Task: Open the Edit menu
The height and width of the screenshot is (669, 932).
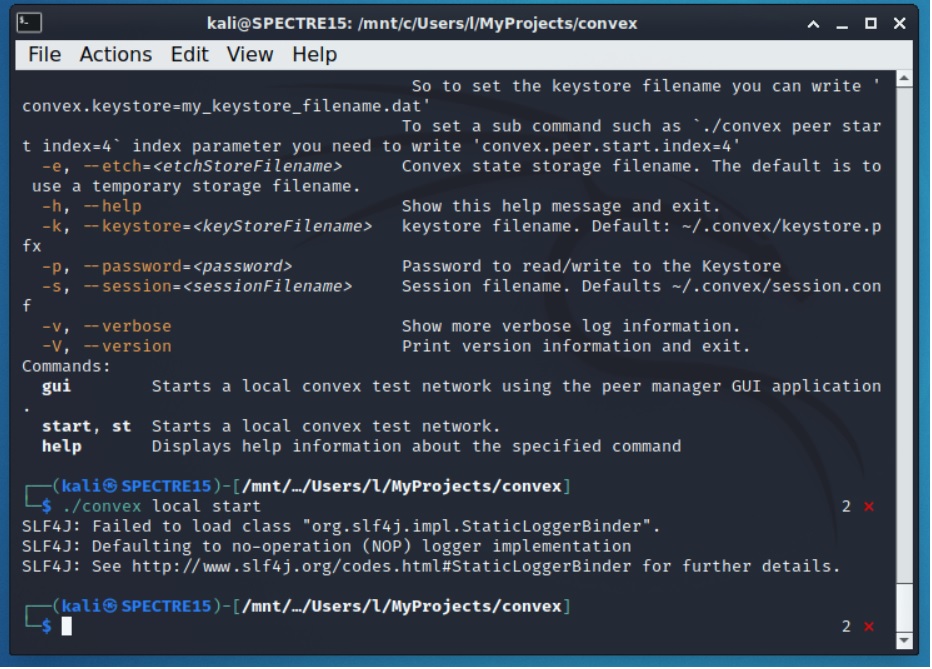Action: (x=189, y=55)
